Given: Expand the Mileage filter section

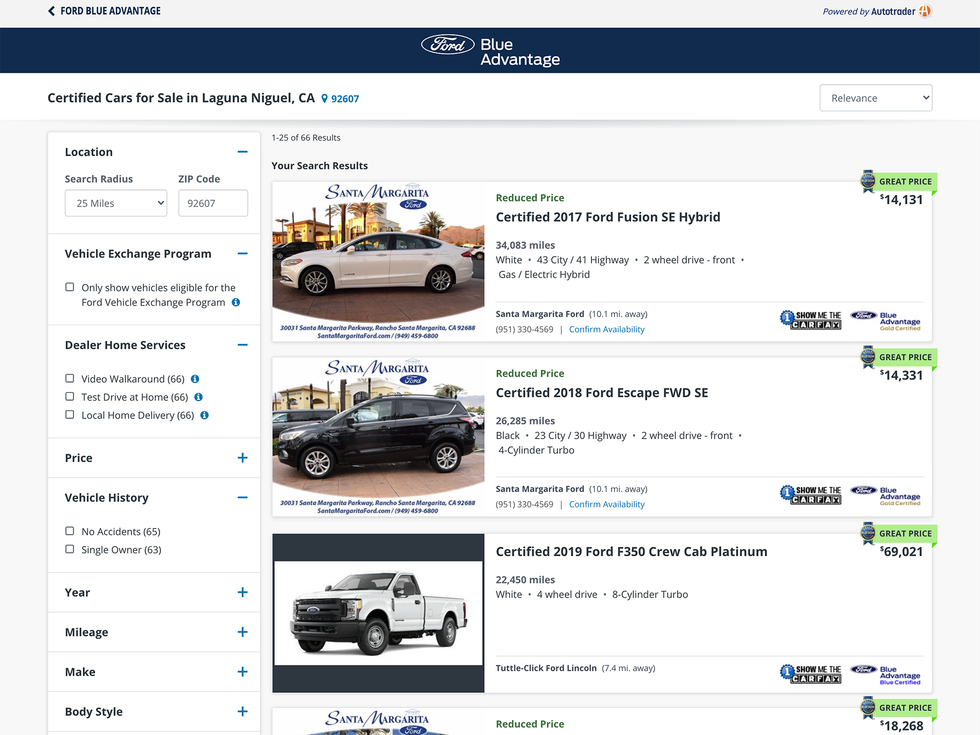Looking at the screenshot, I should pyautogui.click(x=242, y=632).
